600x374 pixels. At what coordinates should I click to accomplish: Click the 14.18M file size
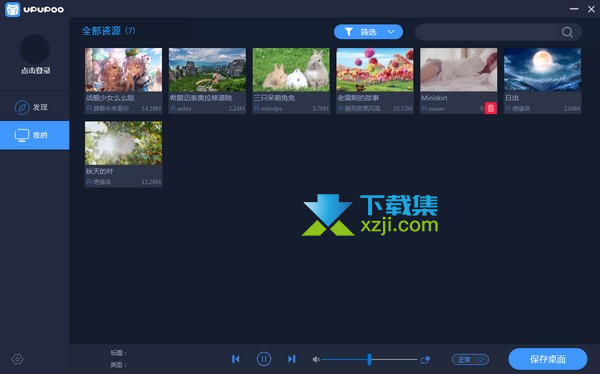point(151,109)
